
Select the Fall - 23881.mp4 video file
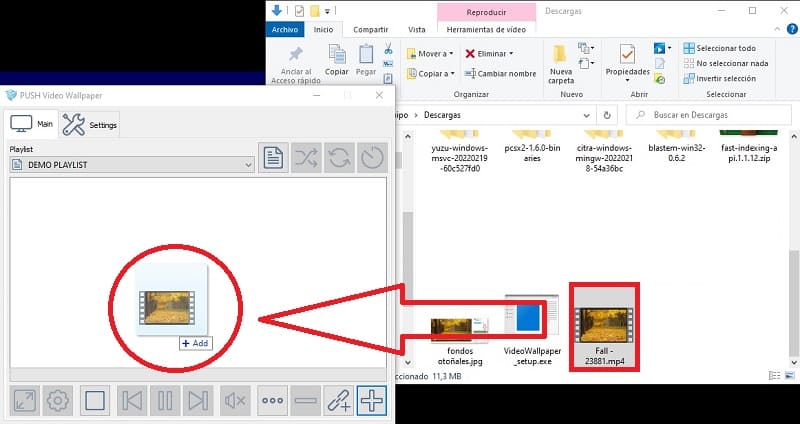604,327
